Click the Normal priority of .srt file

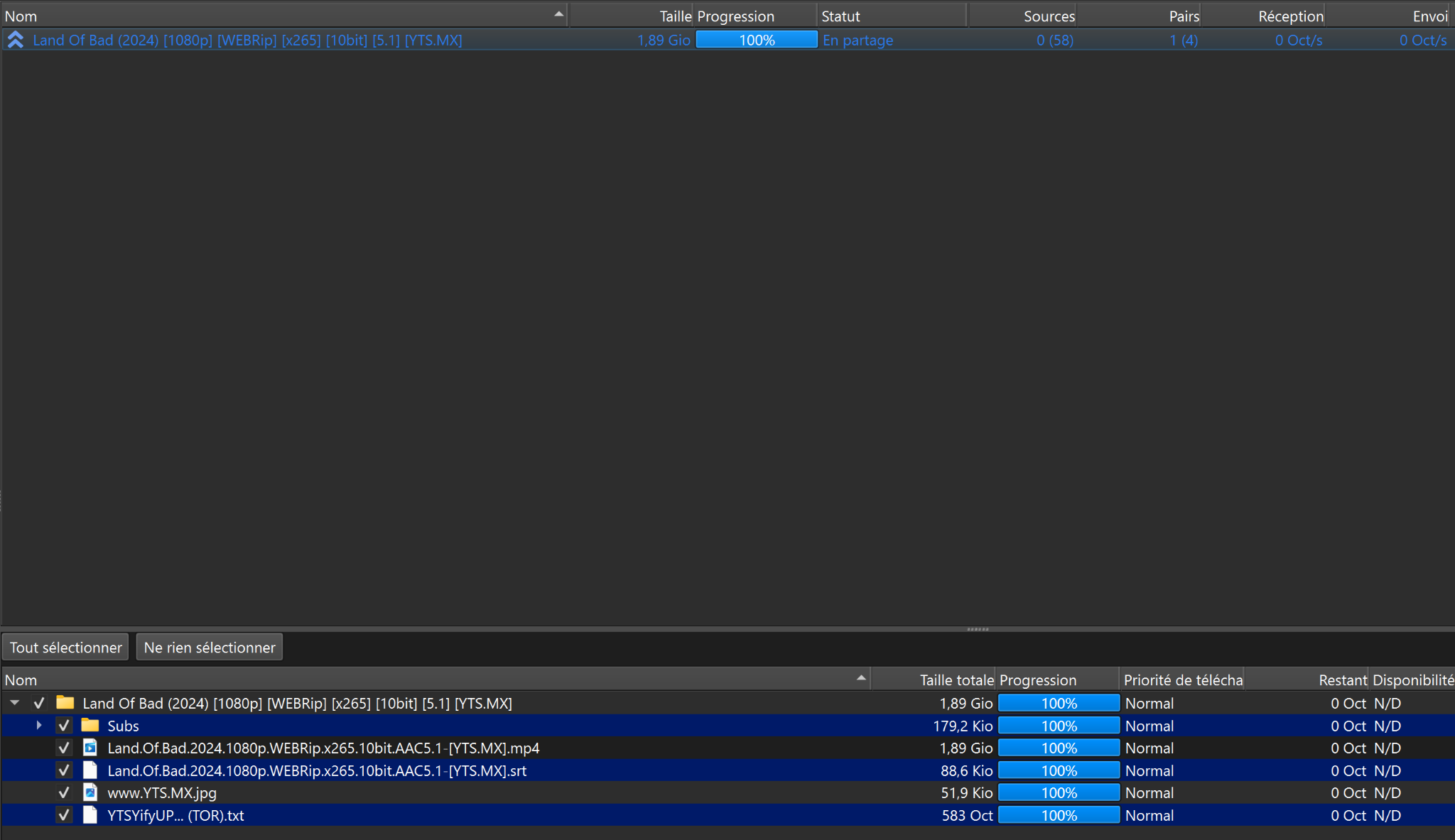coord(1149,770)
